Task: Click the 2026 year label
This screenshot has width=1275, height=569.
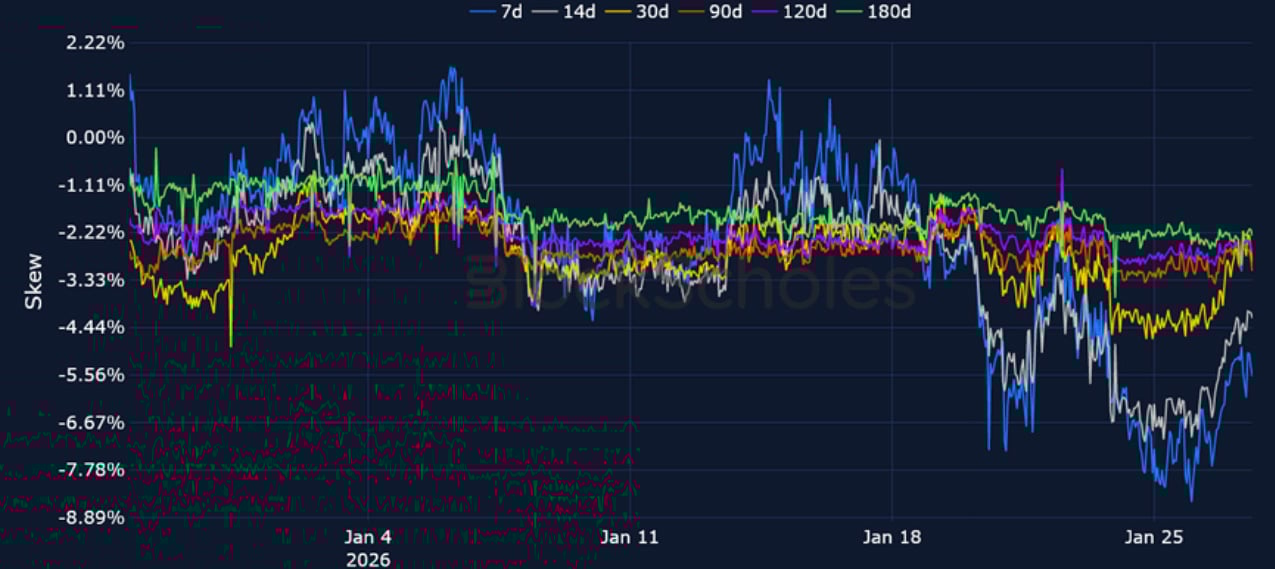Action: (368, 559)
